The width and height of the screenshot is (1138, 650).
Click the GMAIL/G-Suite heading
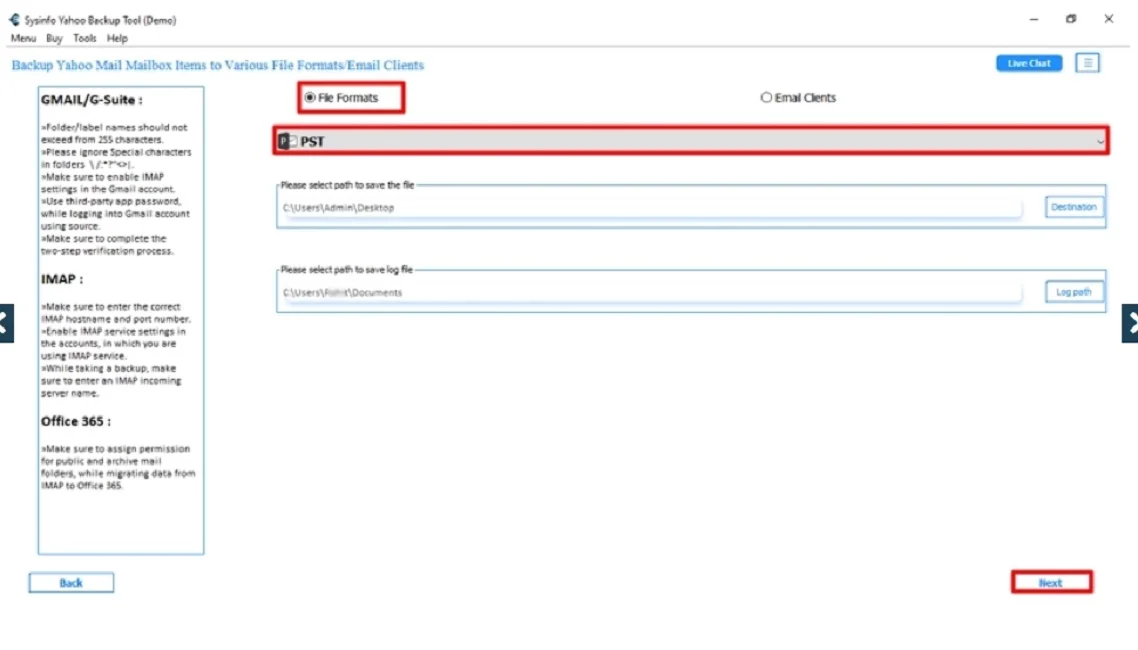(91, 100)
